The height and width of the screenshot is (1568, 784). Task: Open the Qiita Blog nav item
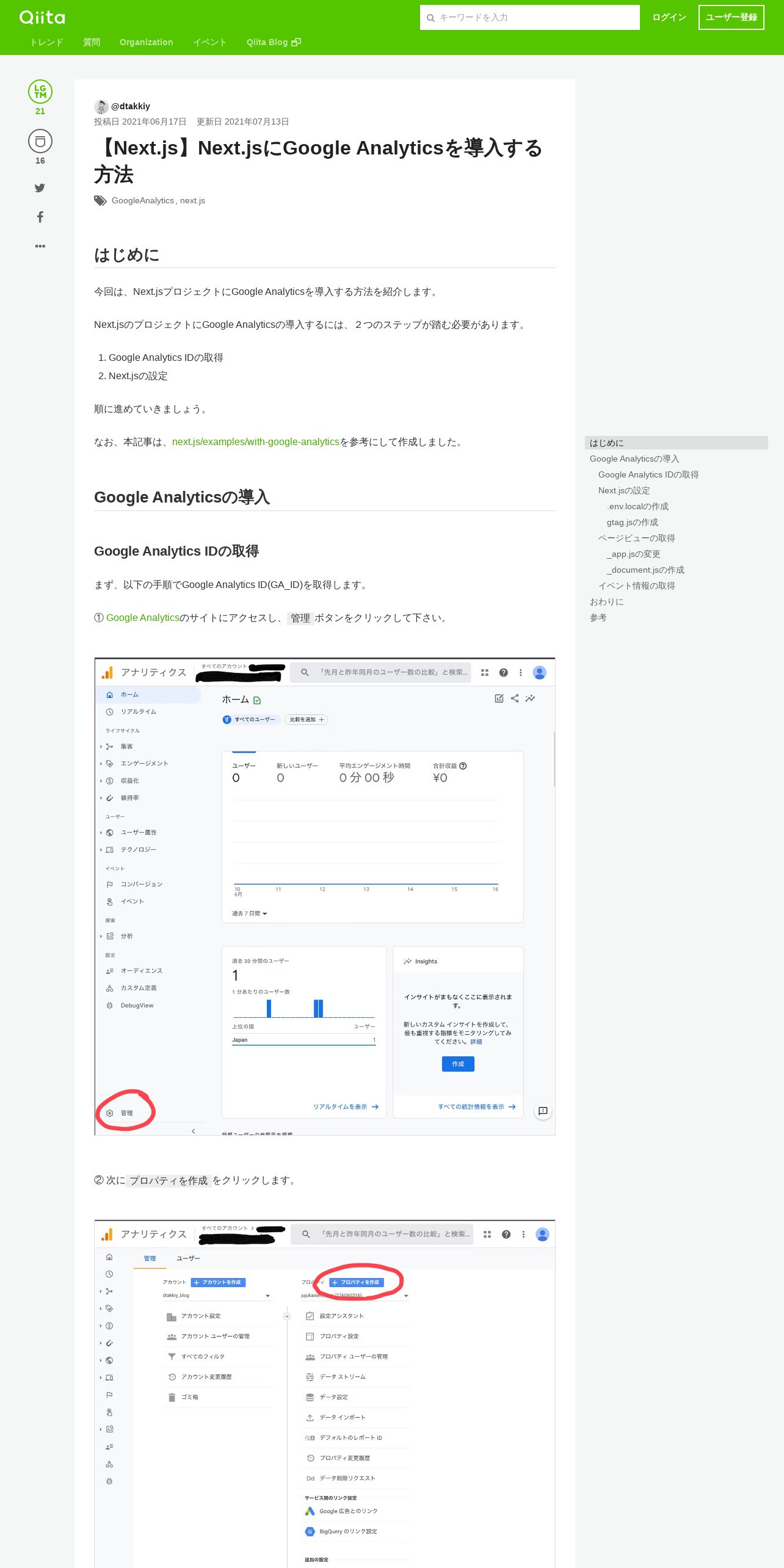coord(274,42)
